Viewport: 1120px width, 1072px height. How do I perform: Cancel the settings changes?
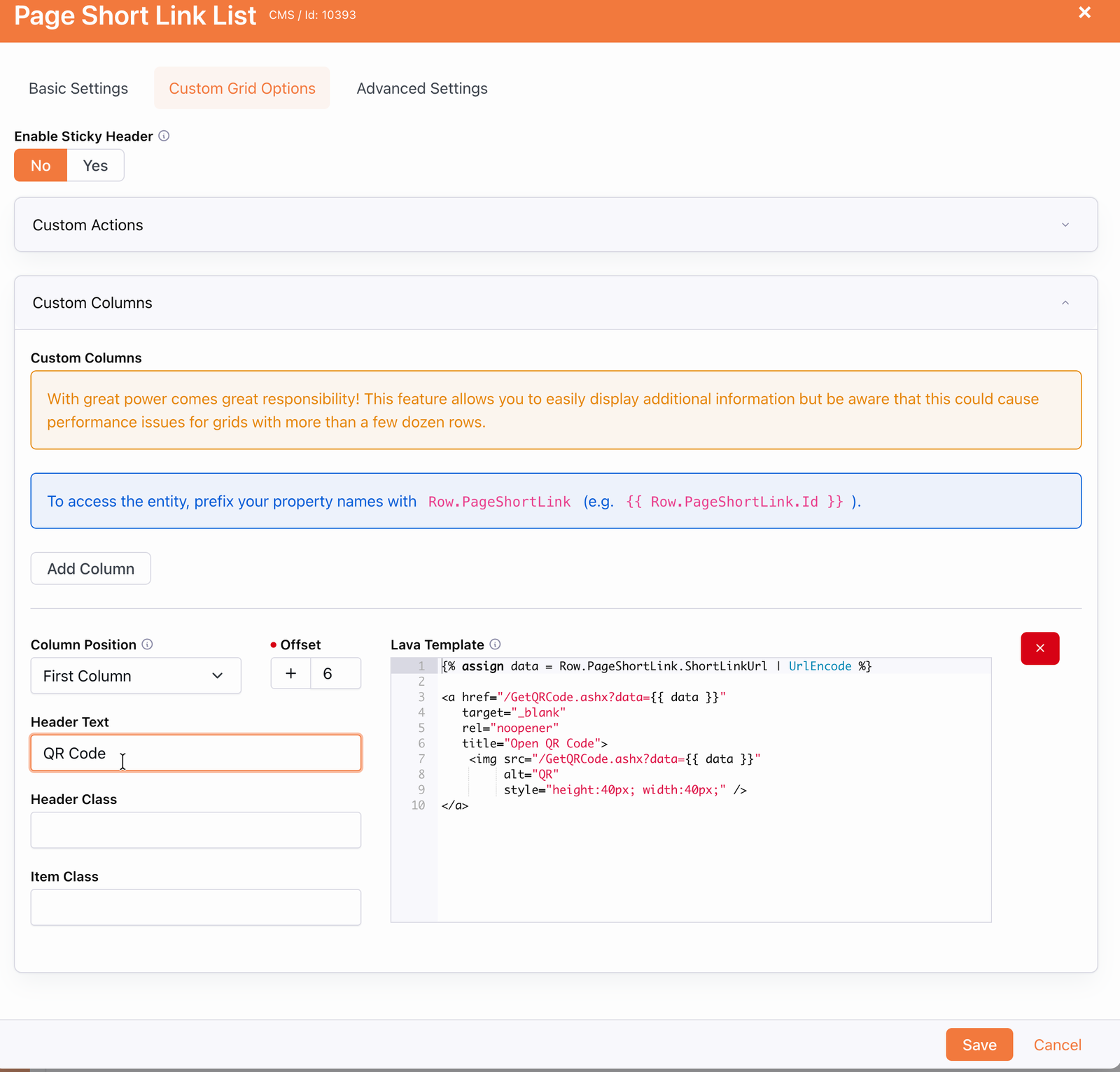(x=1057, y=1045)
